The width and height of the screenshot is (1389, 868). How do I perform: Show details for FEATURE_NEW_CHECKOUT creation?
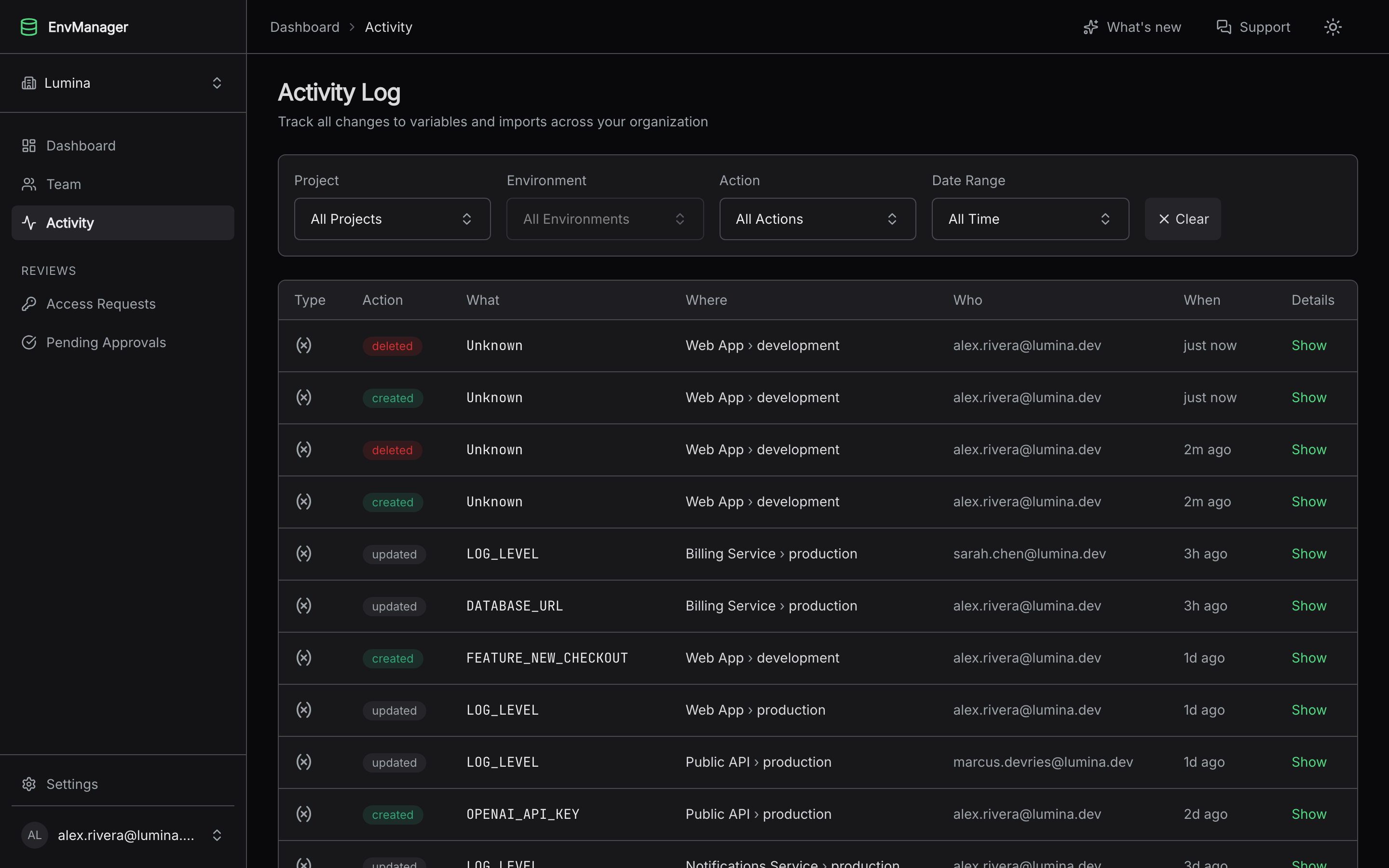point(1308,658)
